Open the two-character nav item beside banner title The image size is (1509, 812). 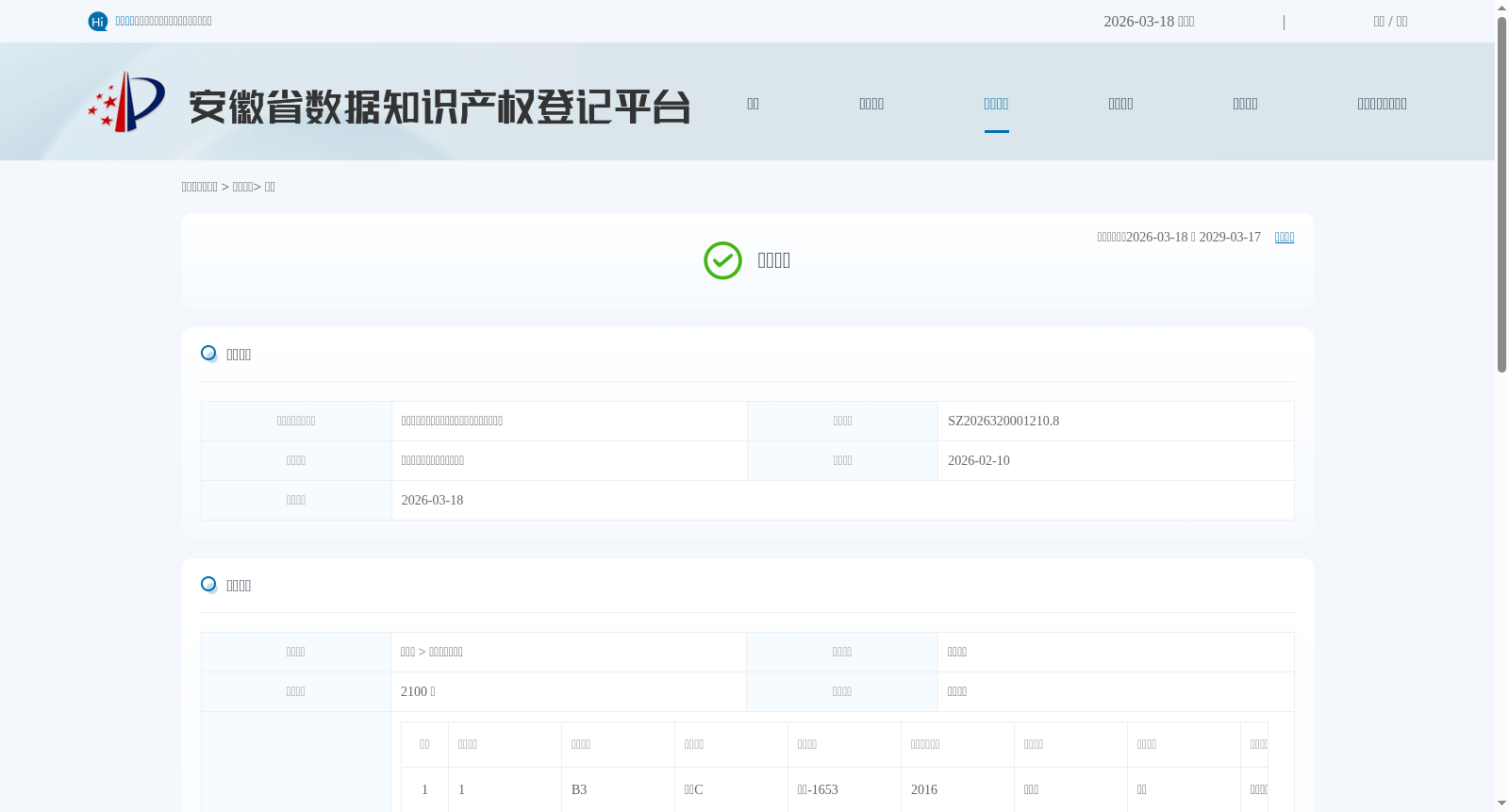[753, 104]
